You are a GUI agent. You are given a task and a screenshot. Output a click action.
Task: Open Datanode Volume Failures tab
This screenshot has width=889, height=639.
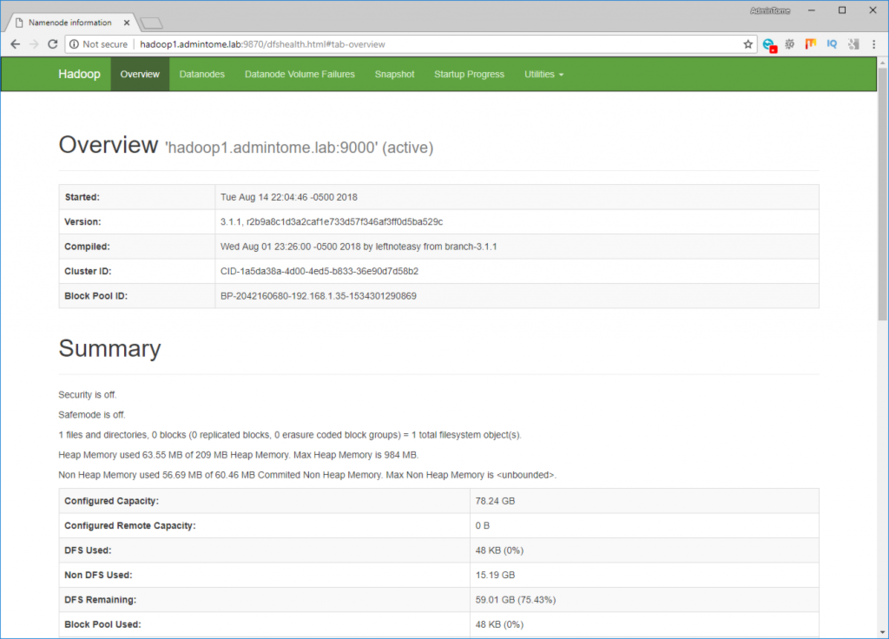[x=299, y=74]
